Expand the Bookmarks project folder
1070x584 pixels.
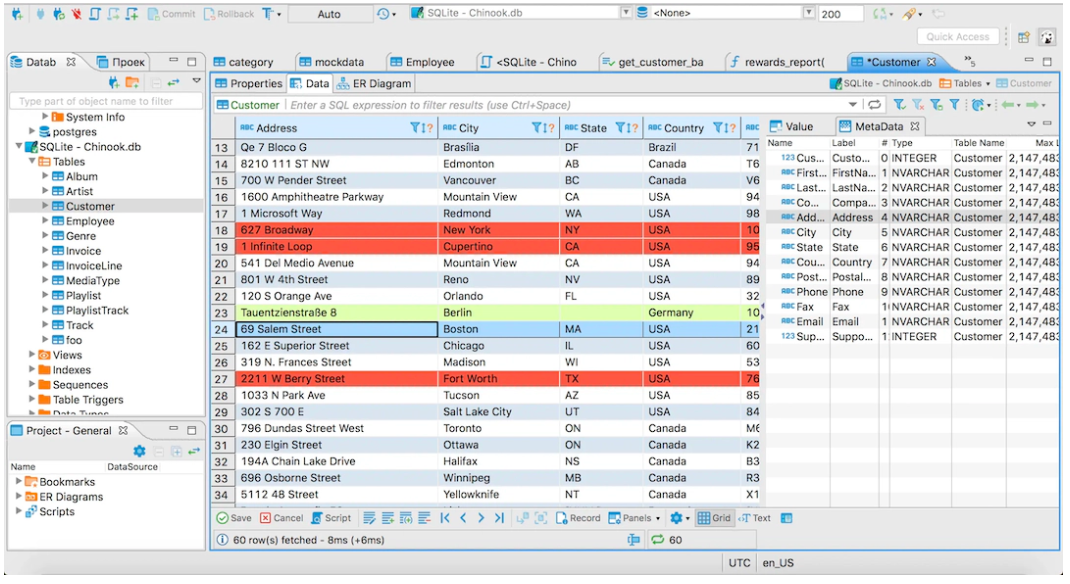pos(18,481)
